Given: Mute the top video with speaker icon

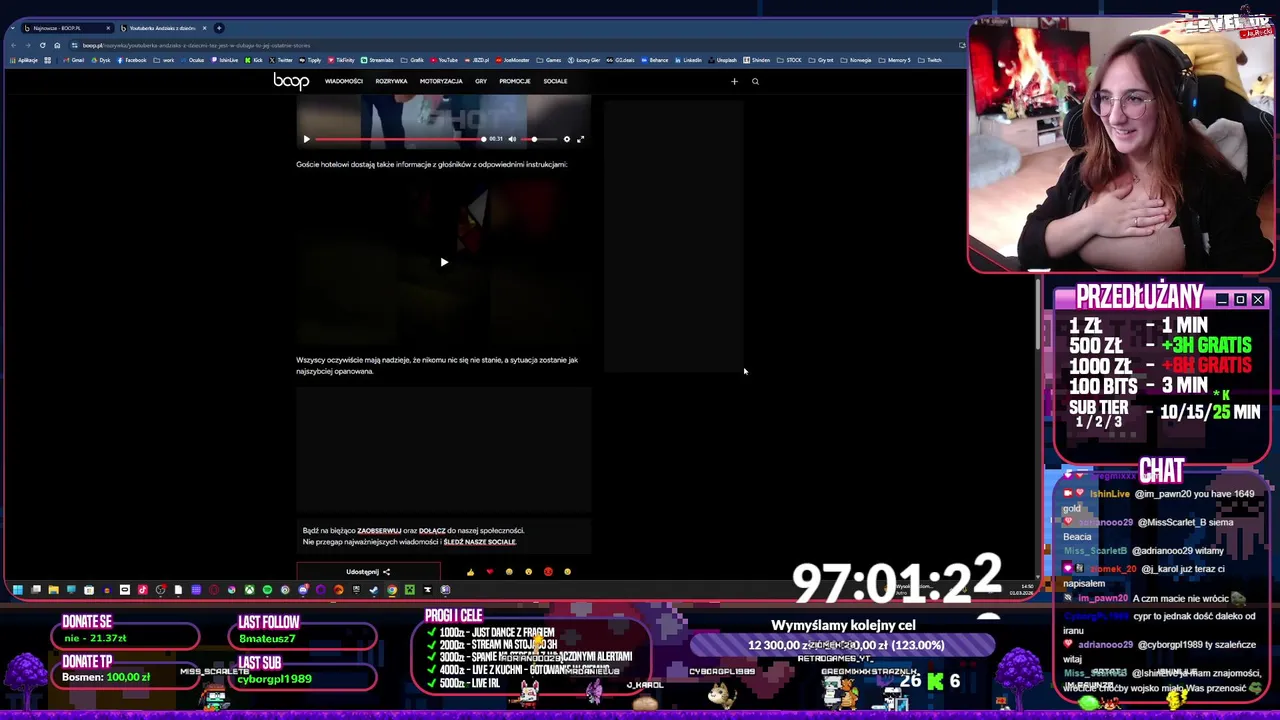Looking at the screenshot, I should click(x=512, y=139).
